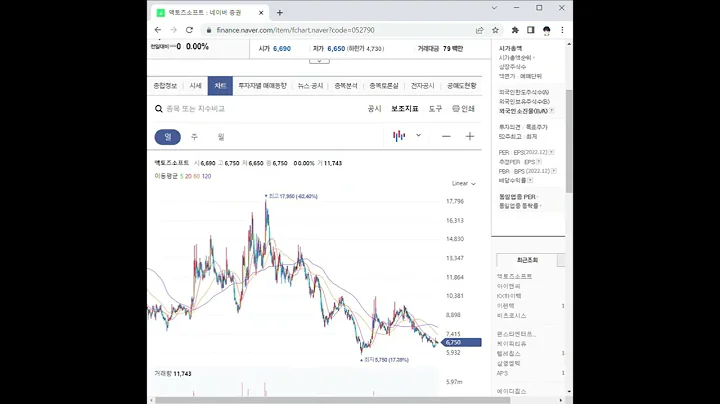The image size is (720, 404).
Task: Open chart type dropdown arrow beside candlestick icon
Action: click(418, 135)
